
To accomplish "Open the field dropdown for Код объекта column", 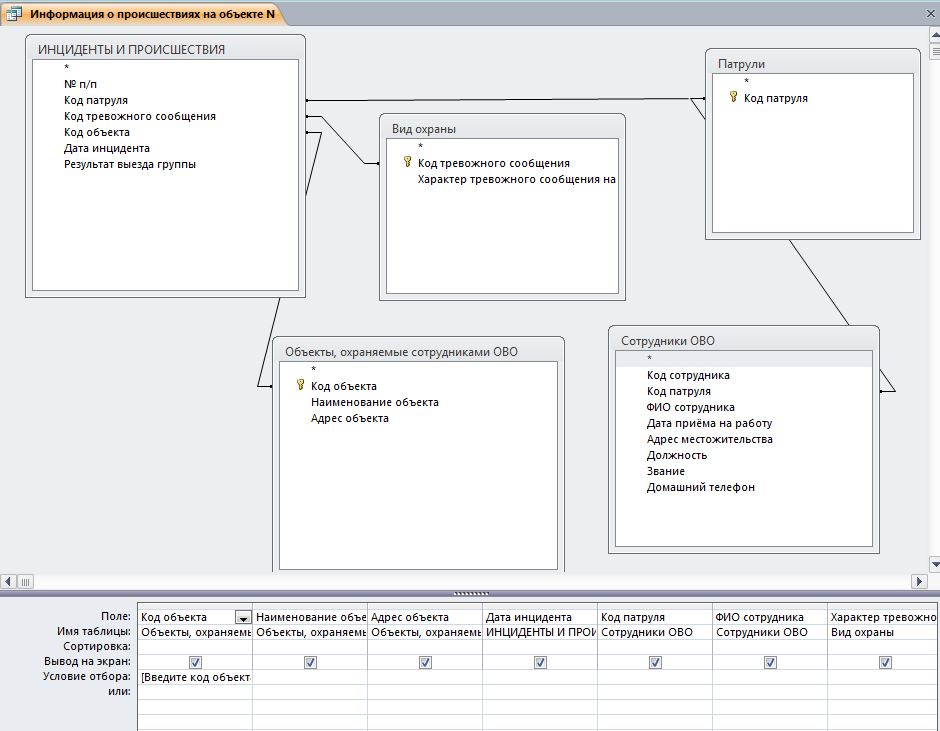I will (243, 618).
